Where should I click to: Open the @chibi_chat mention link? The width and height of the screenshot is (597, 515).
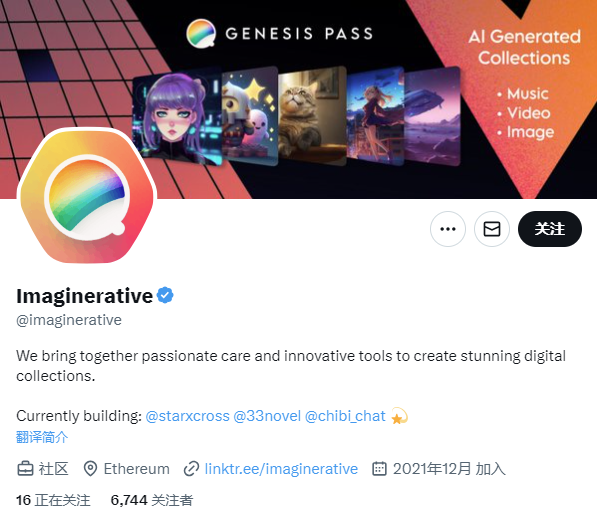click(345, 416)
